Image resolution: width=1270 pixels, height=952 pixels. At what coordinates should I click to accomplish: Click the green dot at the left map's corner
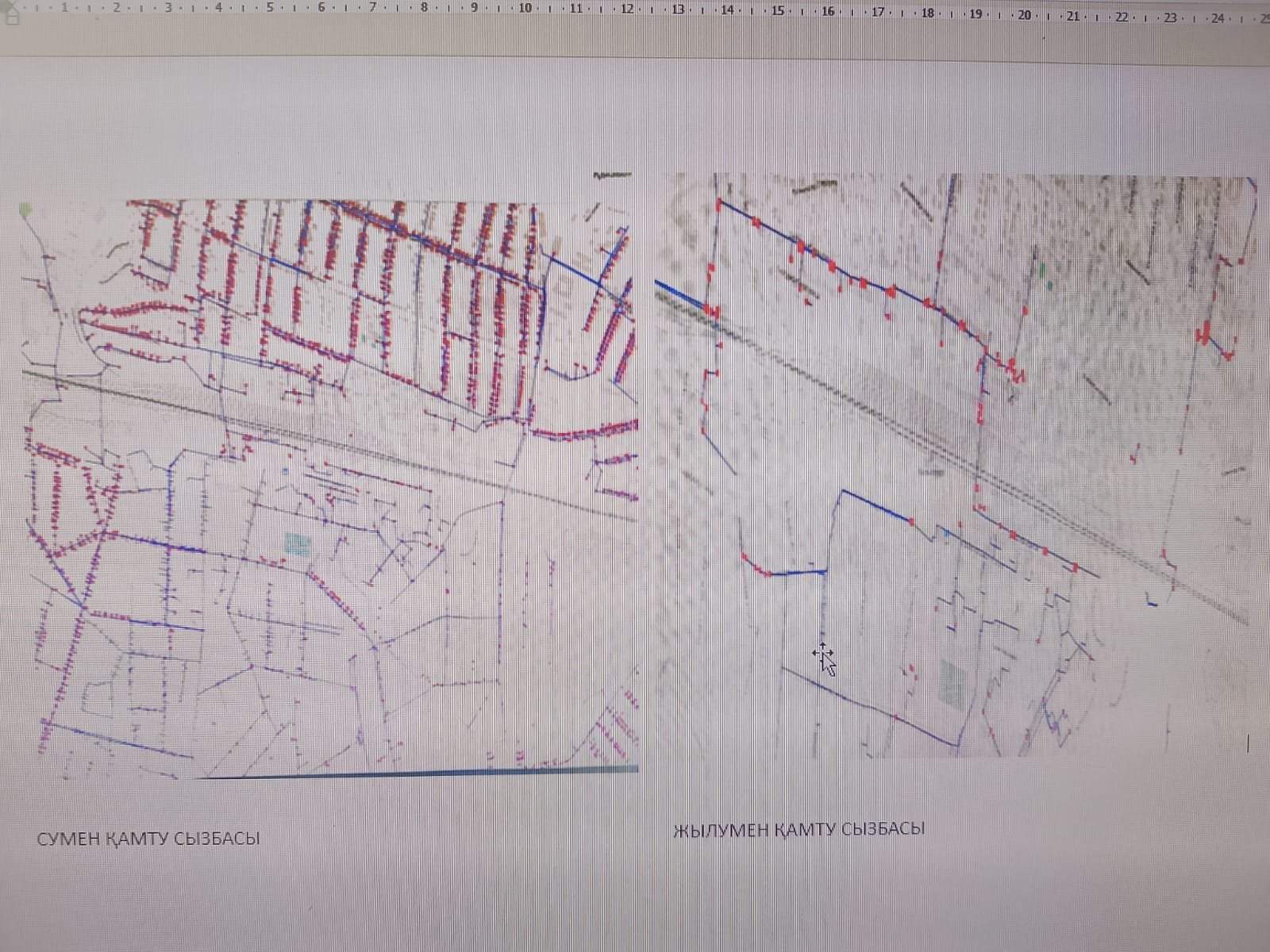pos(26,209)
